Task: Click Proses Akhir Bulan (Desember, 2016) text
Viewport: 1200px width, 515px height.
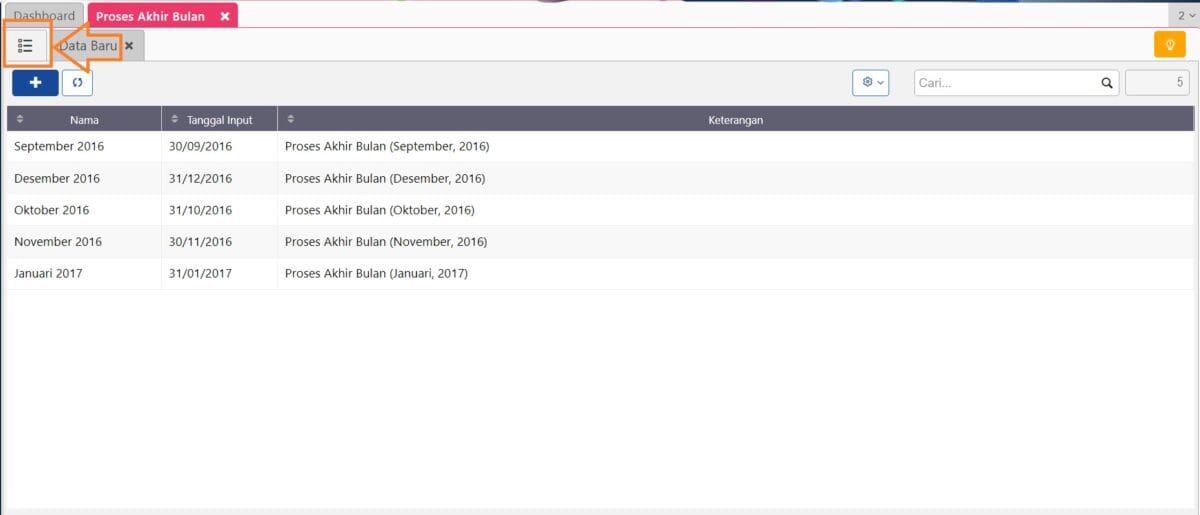Action: pyautogui.click(x=385, y=178)
